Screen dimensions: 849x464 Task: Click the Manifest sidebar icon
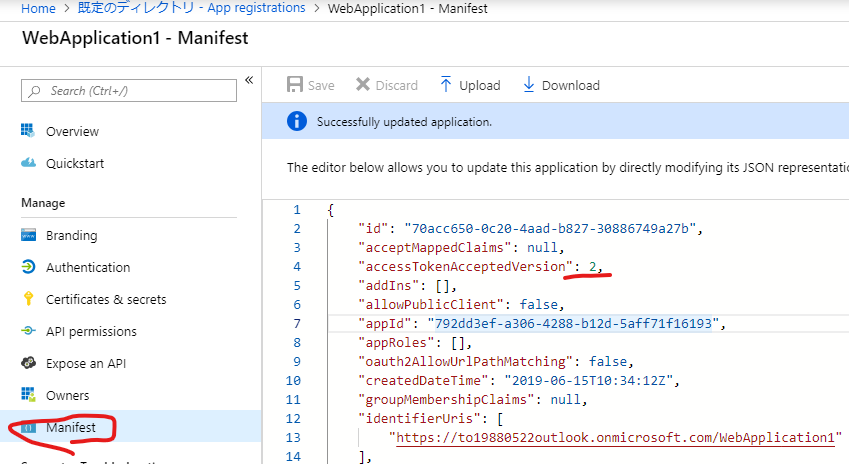pyautogui.click(x=28, y=428)
